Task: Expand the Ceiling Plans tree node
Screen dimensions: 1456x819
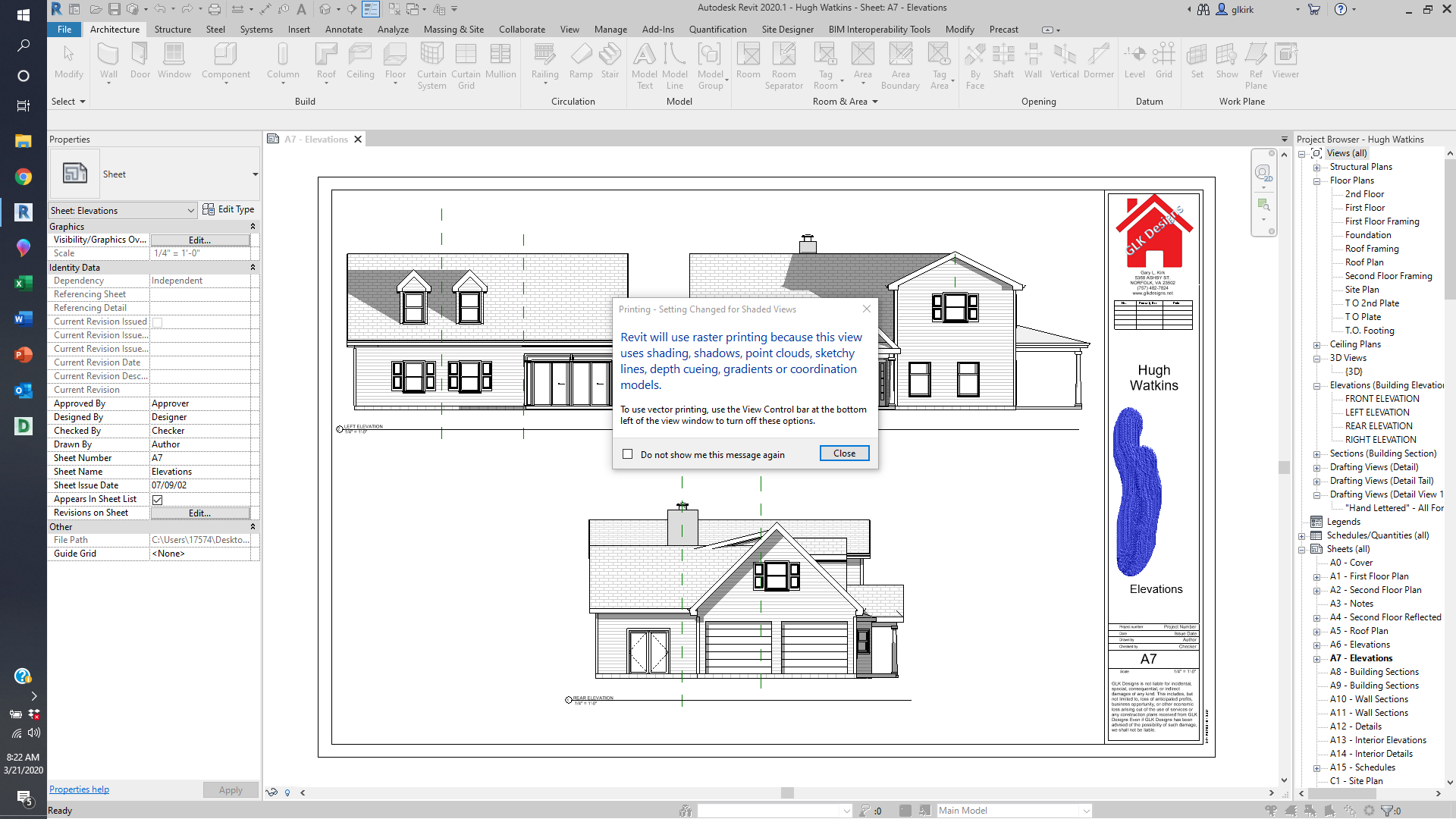Action: [1317, 345]
